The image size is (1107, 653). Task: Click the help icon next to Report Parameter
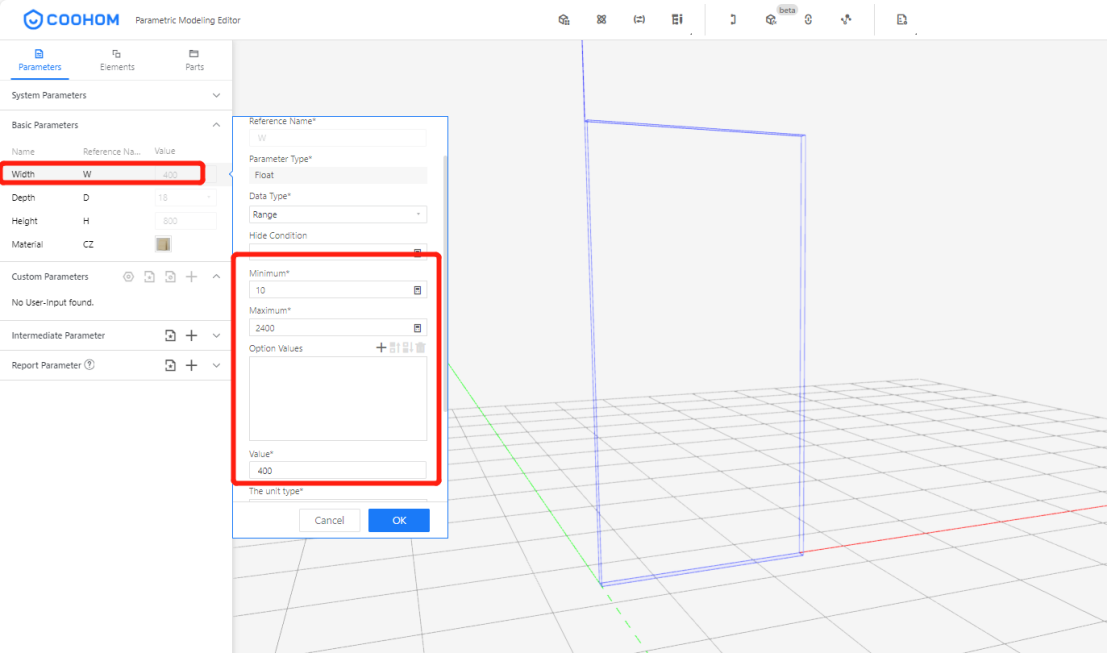[x=89, y=366]
